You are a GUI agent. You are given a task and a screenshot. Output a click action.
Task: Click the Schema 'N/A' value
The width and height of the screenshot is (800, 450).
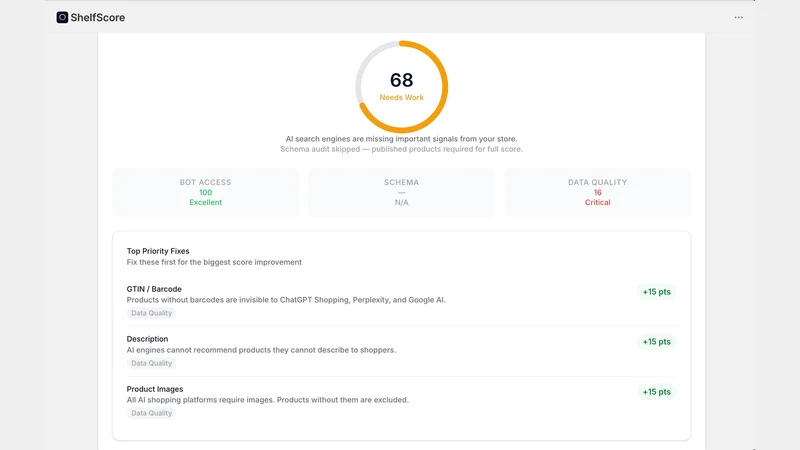tap(402, 203)
